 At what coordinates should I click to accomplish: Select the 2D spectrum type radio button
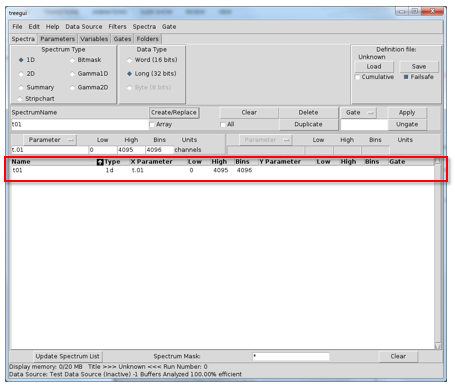[x=21, y=74]
